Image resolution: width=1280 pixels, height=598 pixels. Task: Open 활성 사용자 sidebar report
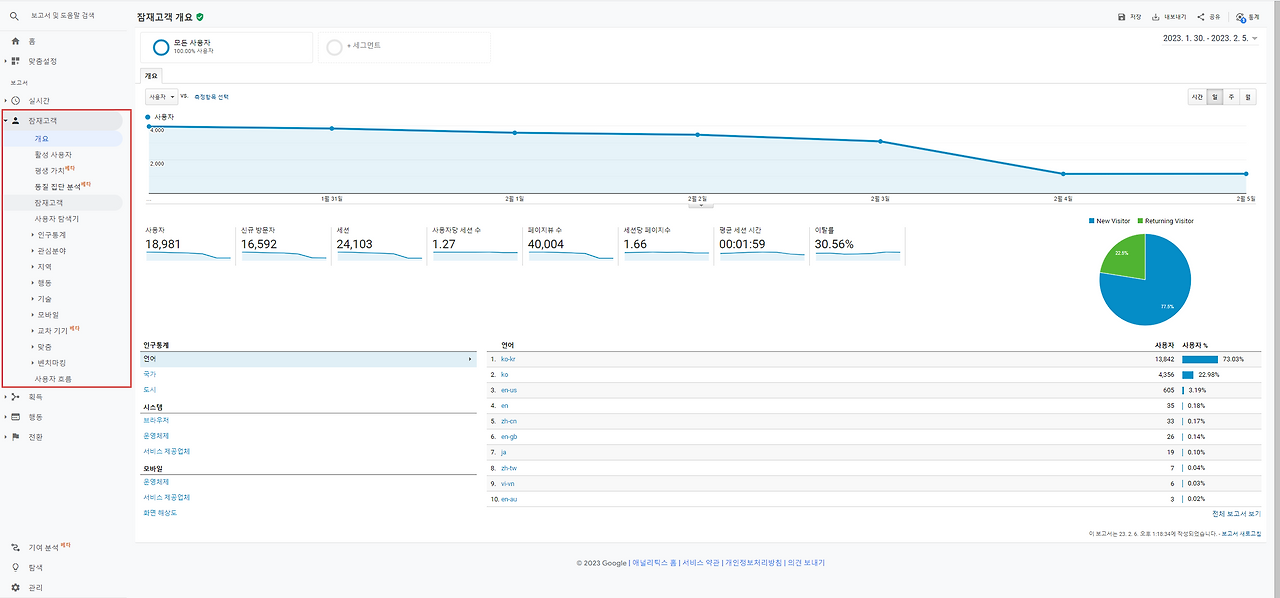(x=53, y=155)
